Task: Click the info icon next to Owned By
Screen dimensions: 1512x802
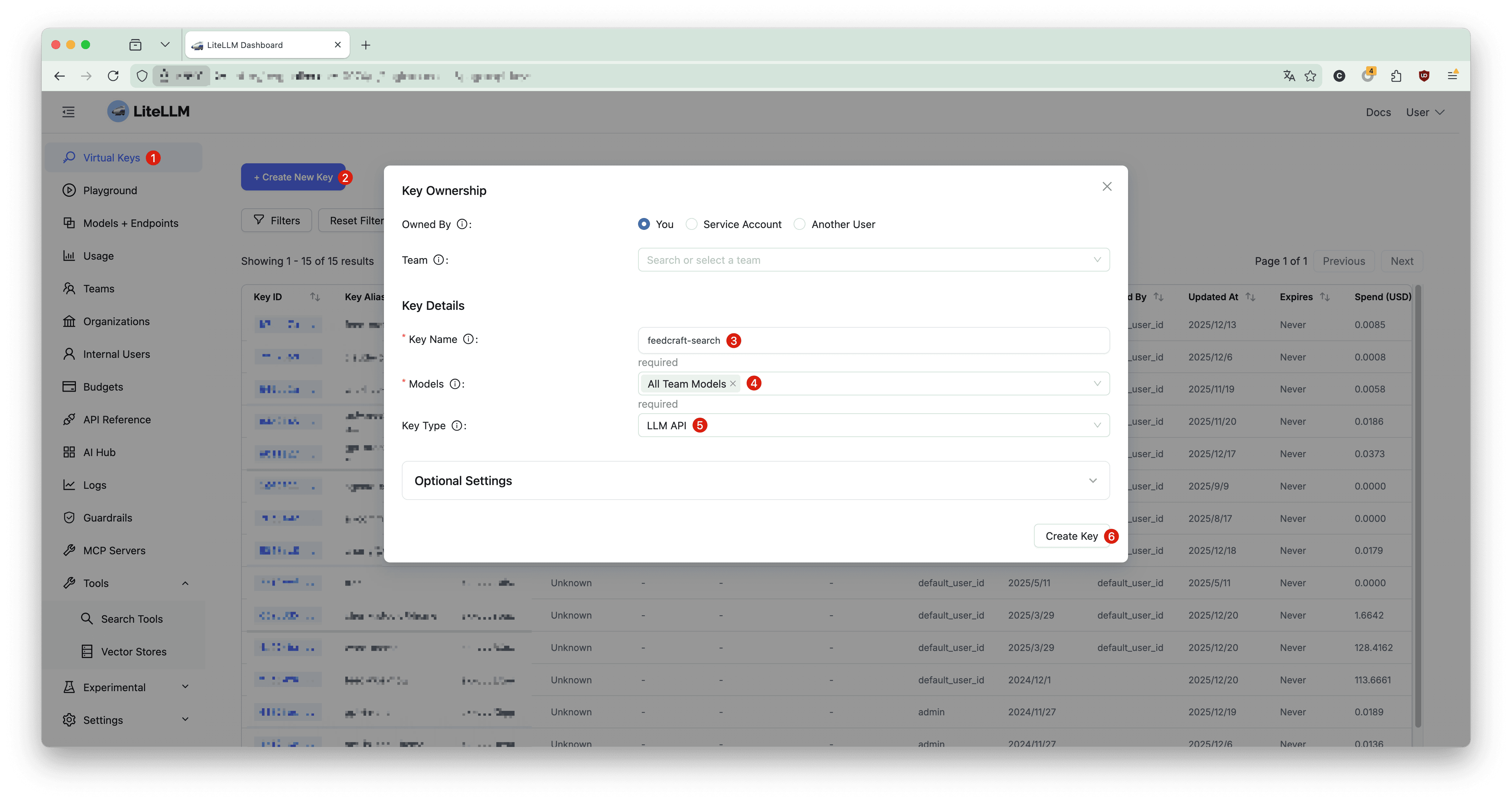Action: [462, 224]
